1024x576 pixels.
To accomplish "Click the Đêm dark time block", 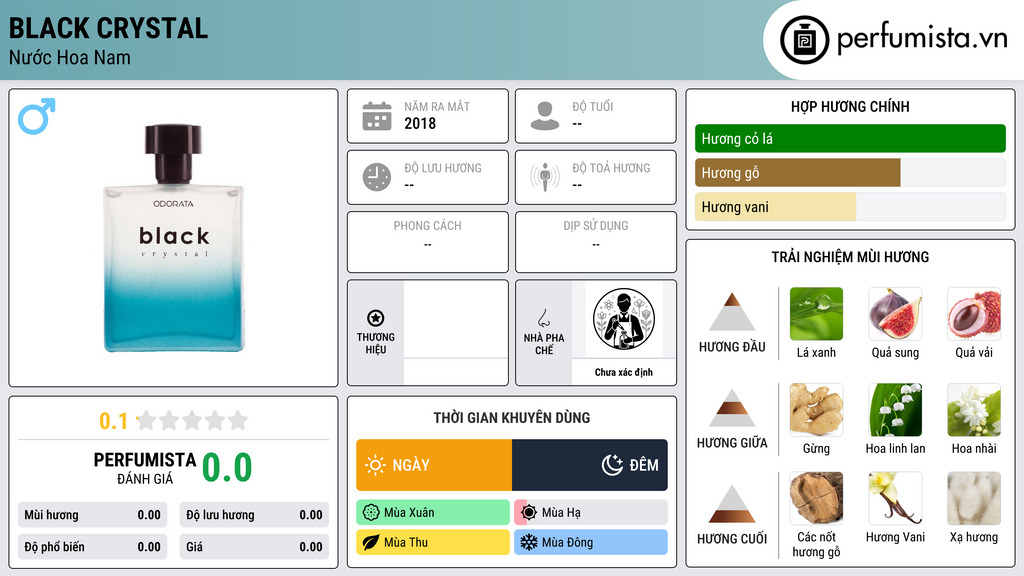I will [x=590, y=465].
